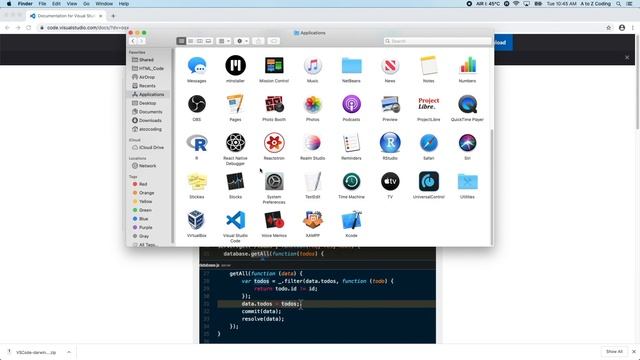Click the Realm Studio icon
640x360 pixels.
[x=313, y=143]
